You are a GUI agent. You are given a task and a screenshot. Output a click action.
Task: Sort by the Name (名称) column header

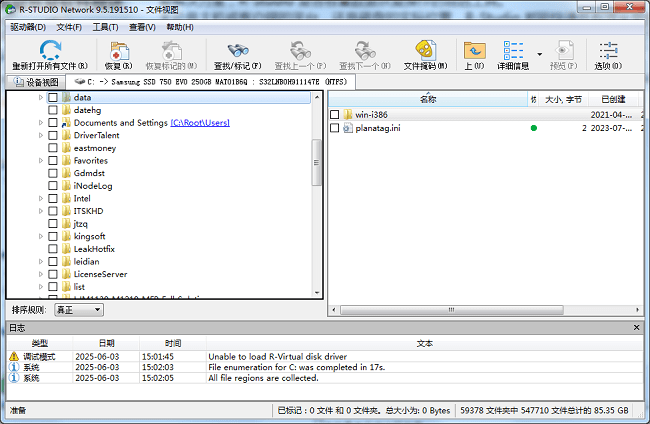coord(427,99)
